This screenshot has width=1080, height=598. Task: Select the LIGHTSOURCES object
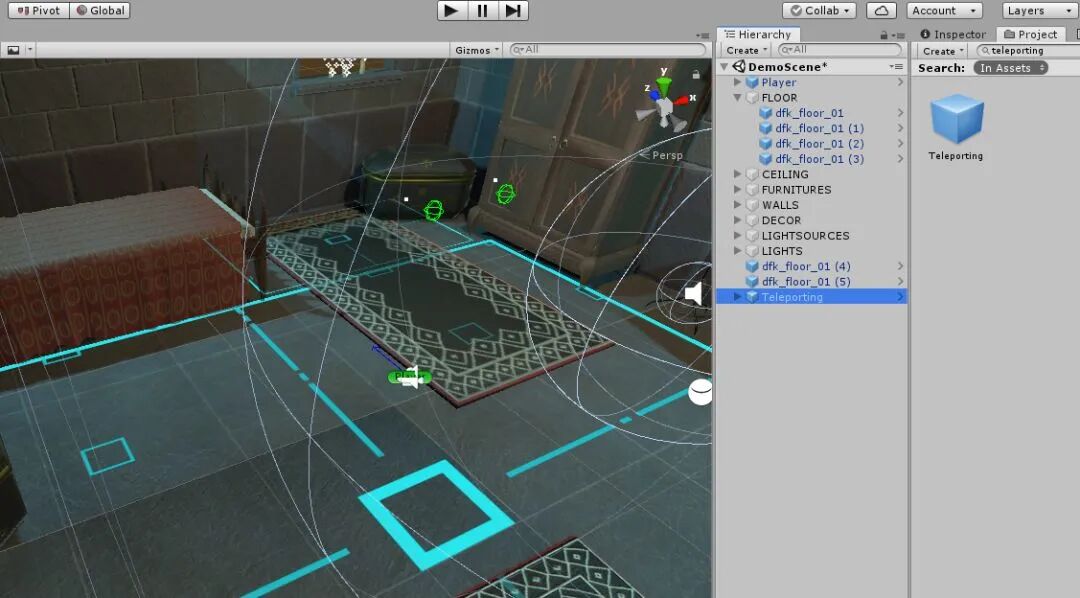point(805,236)
